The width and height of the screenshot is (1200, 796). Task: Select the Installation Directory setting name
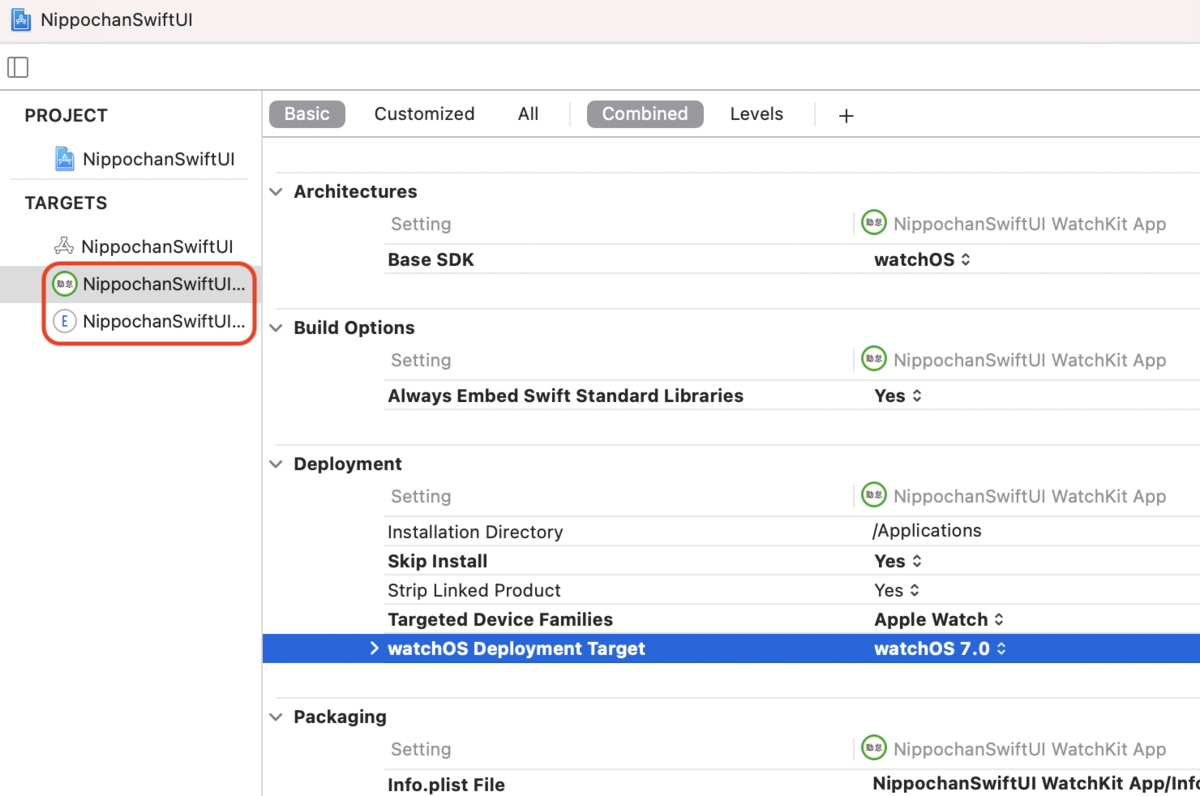pos(475,532)
